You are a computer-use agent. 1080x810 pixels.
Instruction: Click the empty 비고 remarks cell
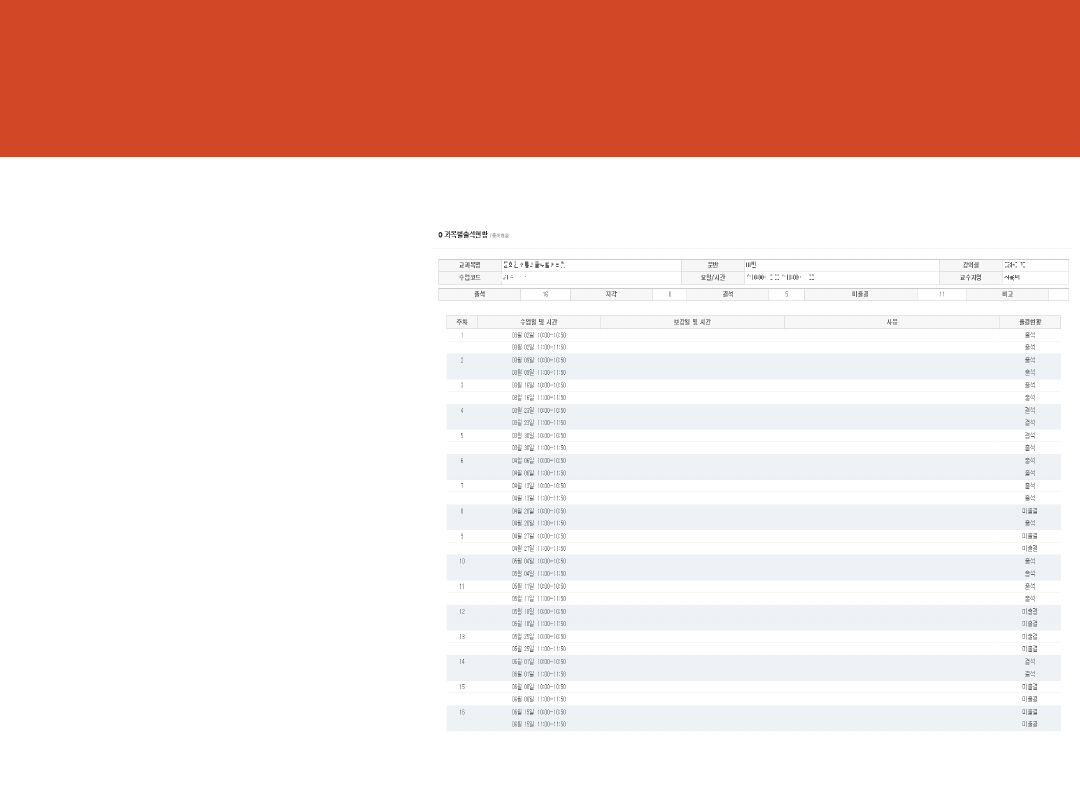click(x=1058, y=295)
